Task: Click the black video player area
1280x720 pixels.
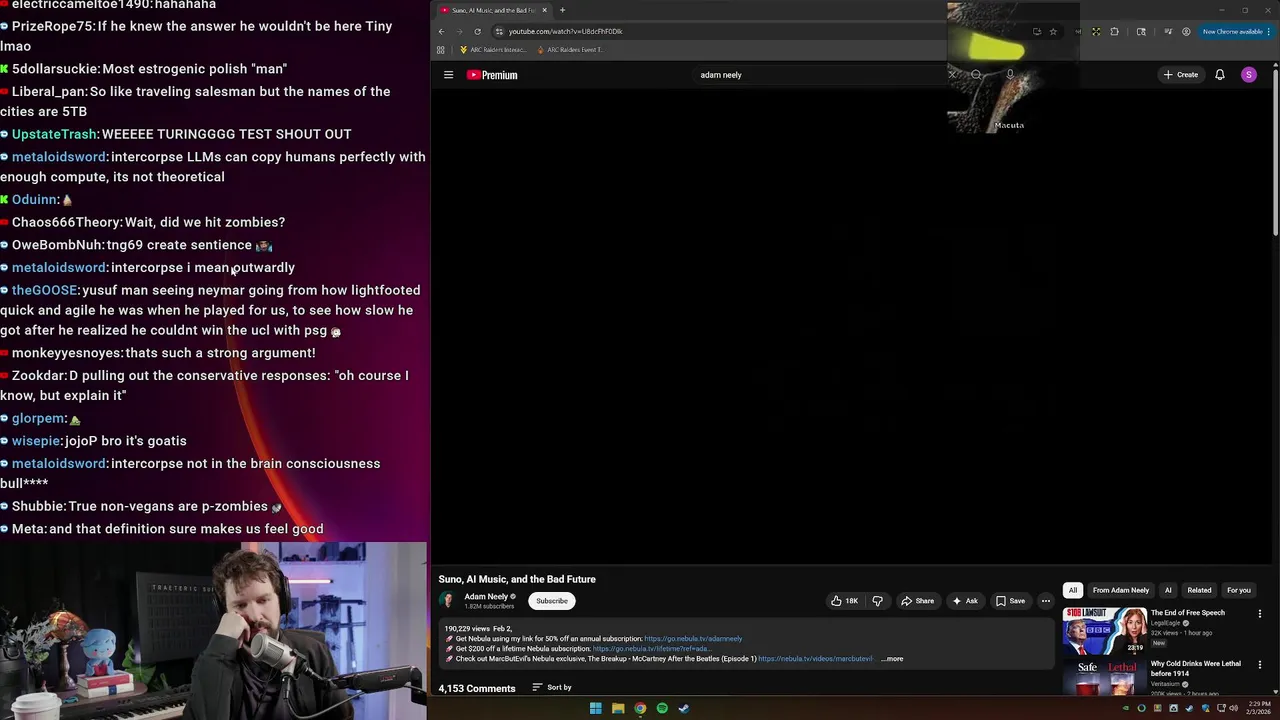Action: (745, 325)
